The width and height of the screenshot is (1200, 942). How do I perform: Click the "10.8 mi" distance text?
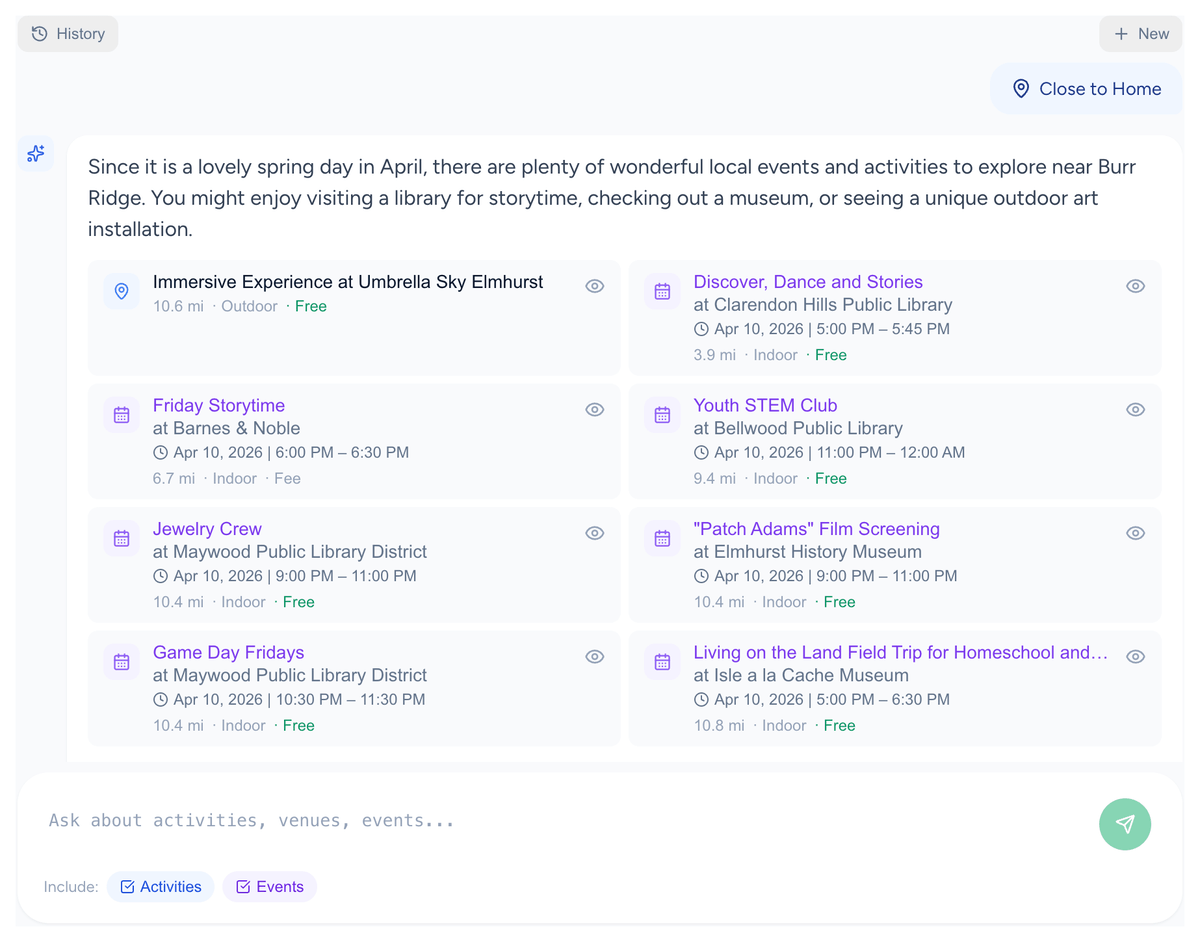719,726
